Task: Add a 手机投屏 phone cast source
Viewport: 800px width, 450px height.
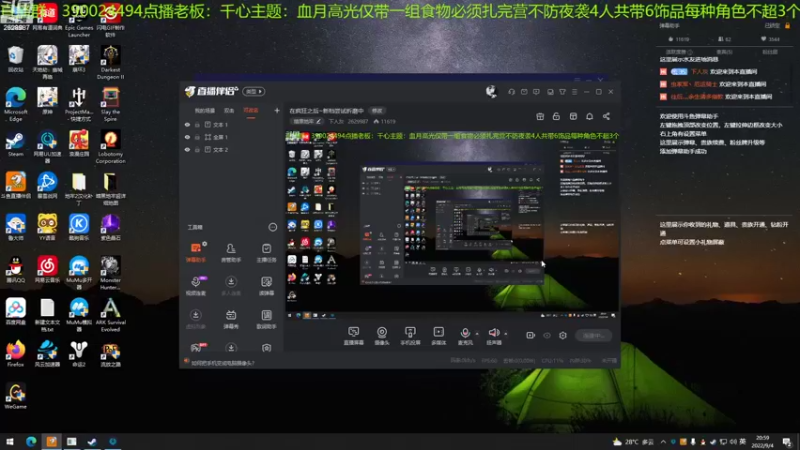Action: click(410, 336)
